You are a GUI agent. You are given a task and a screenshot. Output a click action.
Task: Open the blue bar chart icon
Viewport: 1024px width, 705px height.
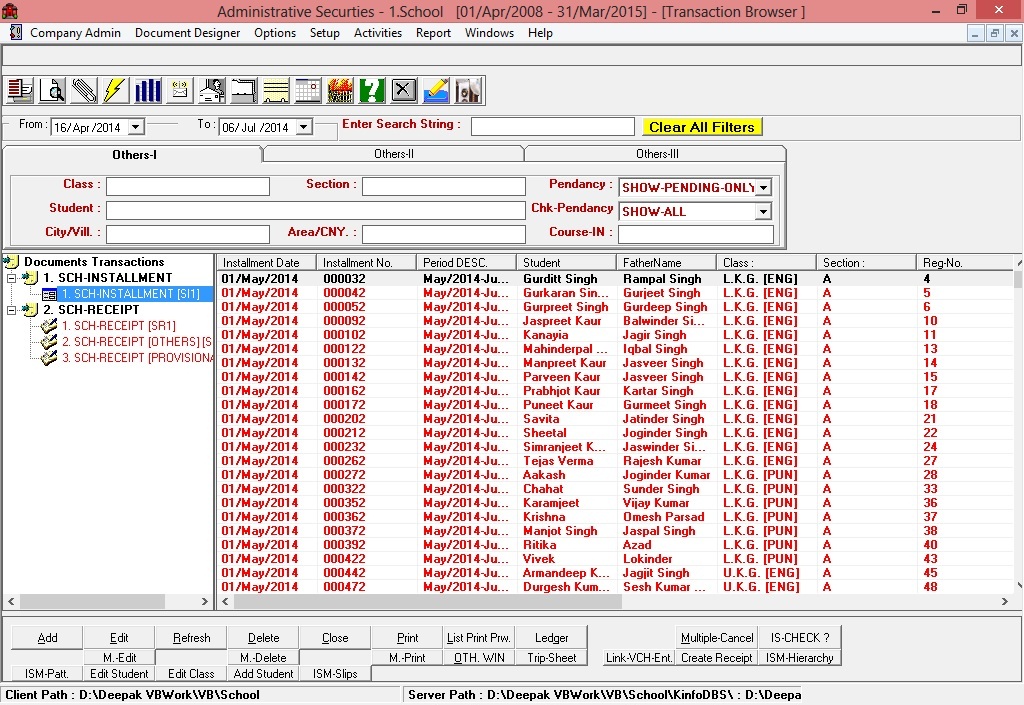point(148,90)
